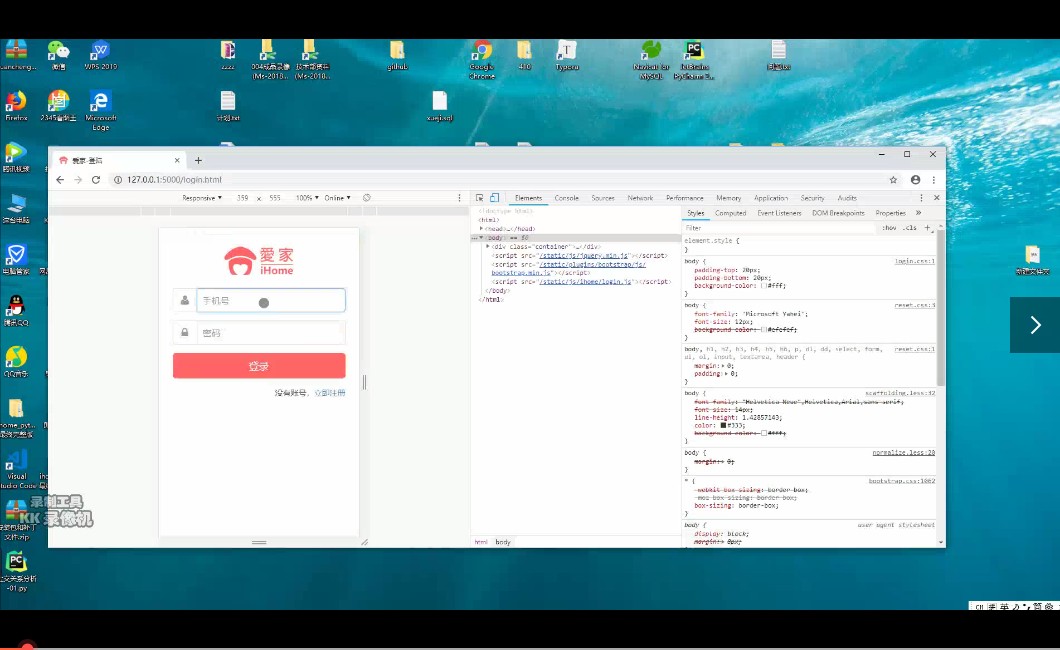The height and width of the screenshot is (650, 1060).
Task: Switch to the Sources tab
Action: (603, 198)
